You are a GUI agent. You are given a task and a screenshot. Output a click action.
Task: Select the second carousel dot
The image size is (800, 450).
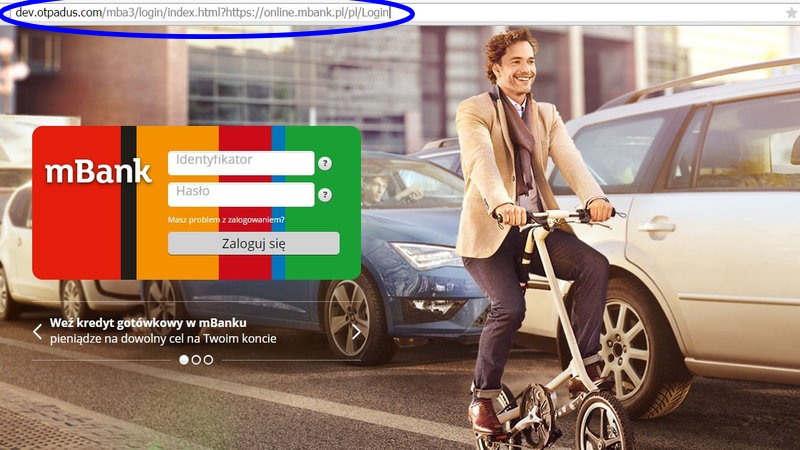pyautogui.click(x=196, y=360)
